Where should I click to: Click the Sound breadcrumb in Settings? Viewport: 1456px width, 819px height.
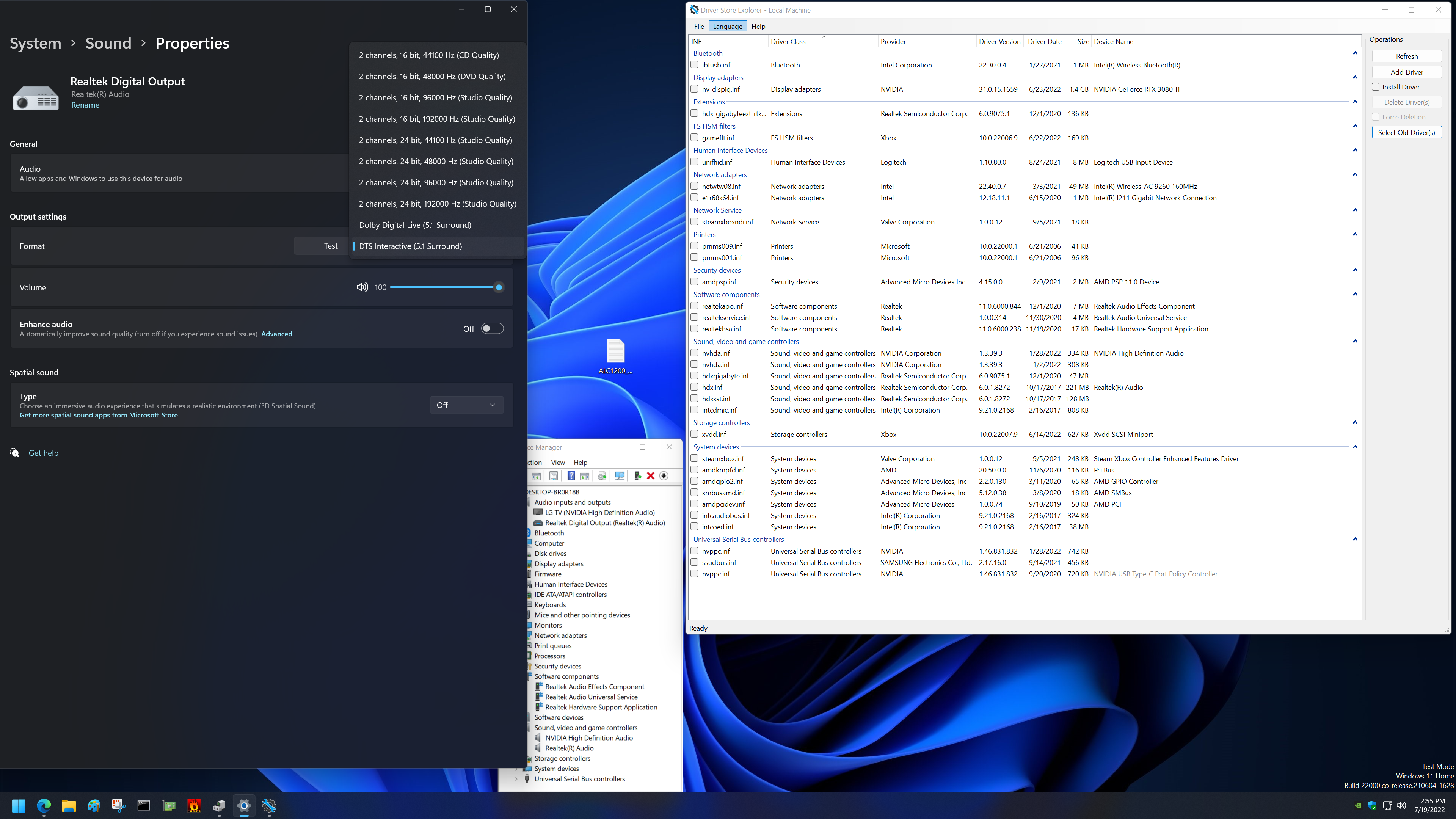pyautogui.click(x=108, y=43)
